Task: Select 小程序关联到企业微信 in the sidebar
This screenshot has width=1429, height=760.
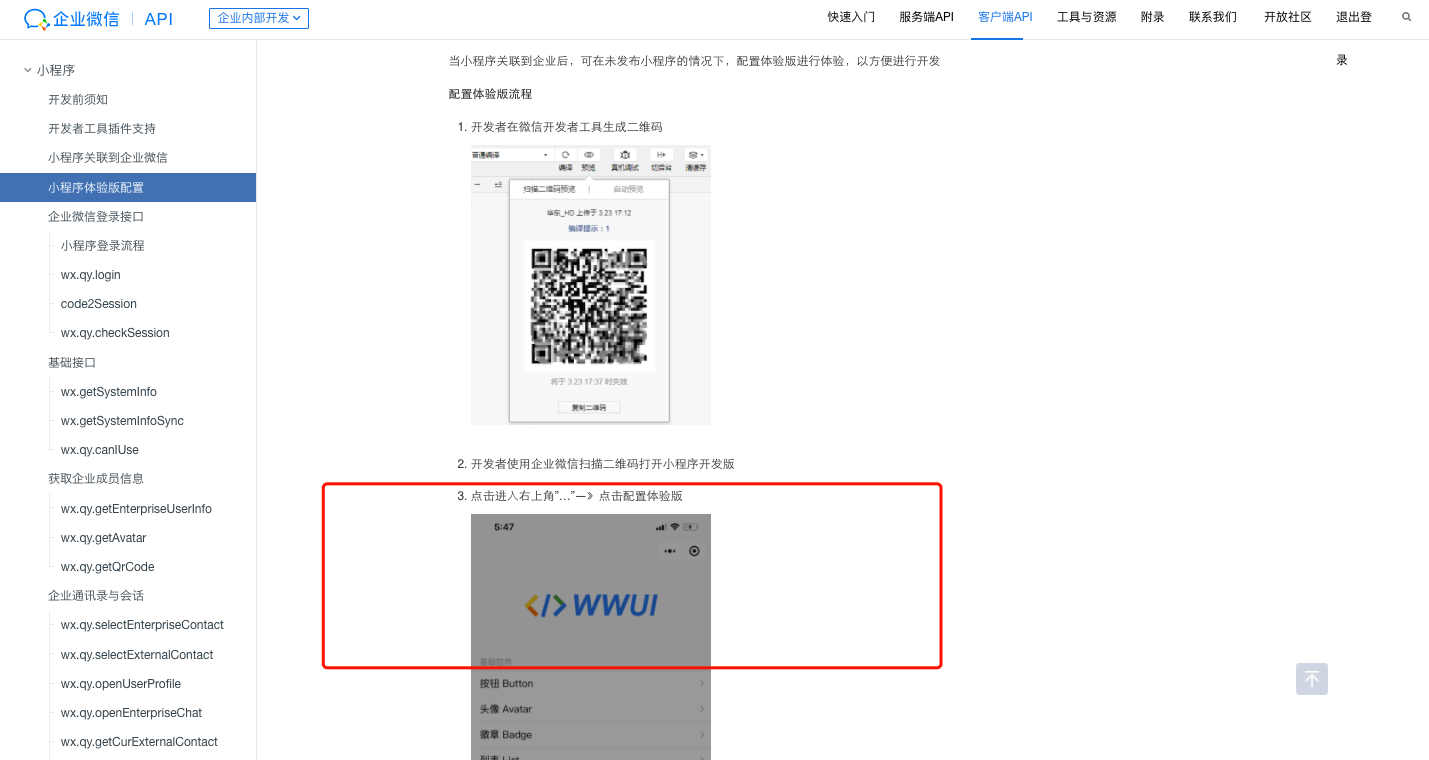Action: point(108,158)
